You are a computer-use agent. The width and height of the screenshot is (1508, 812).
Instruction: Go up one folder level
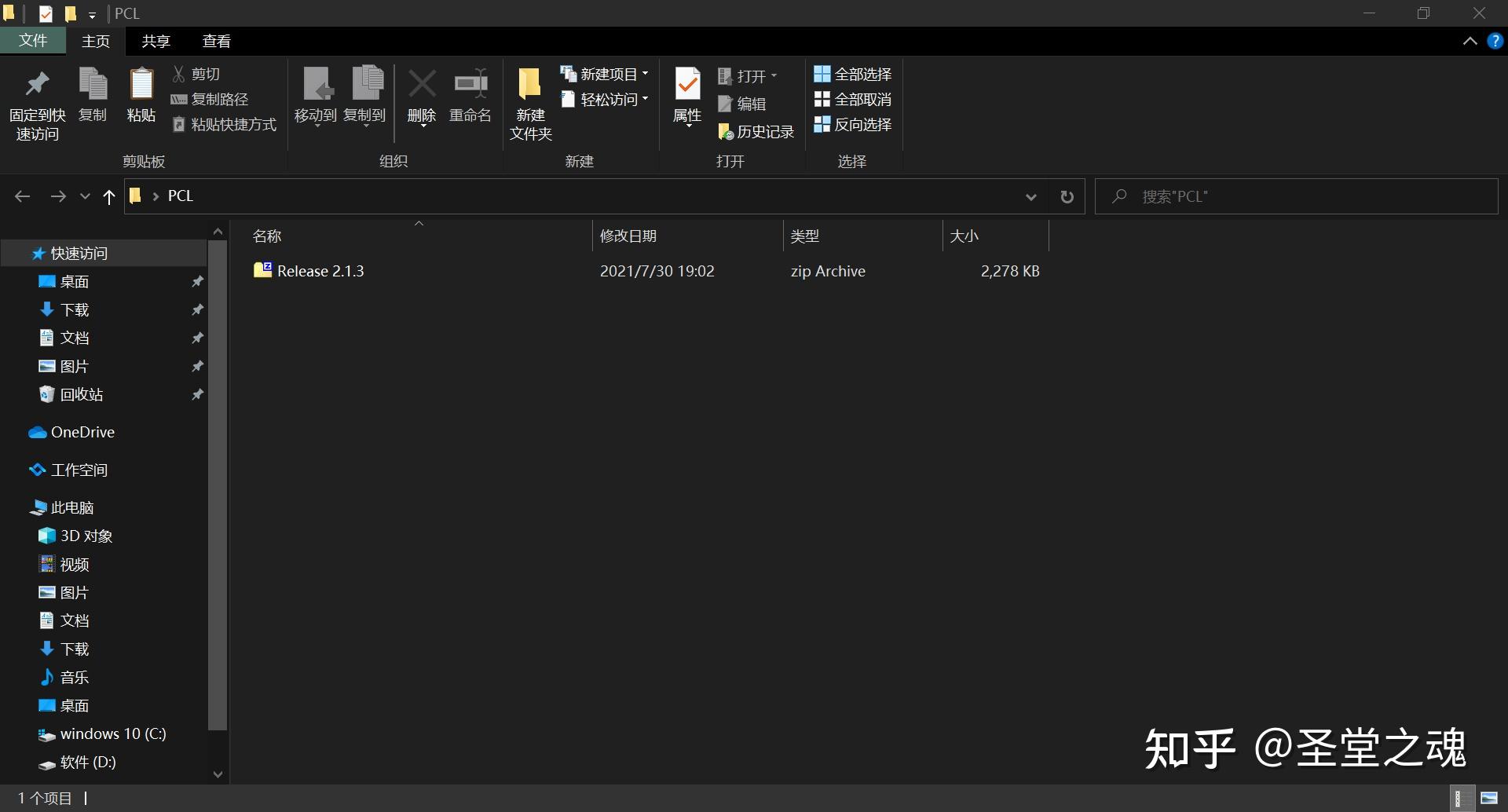(x=109, y=196)
